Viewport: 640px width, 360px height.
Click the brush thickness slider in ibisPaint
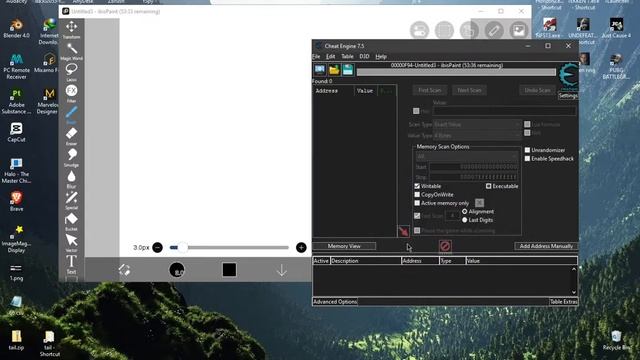229,247
